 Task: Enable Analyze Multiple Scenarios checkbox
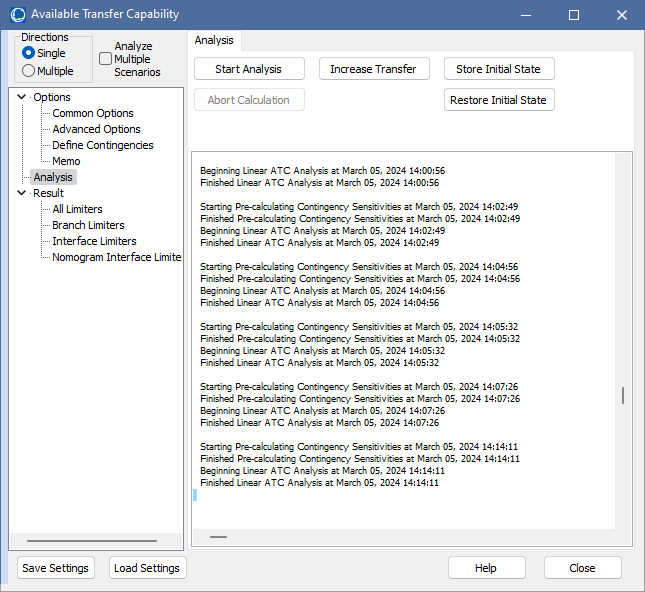(x=106, y=59)
